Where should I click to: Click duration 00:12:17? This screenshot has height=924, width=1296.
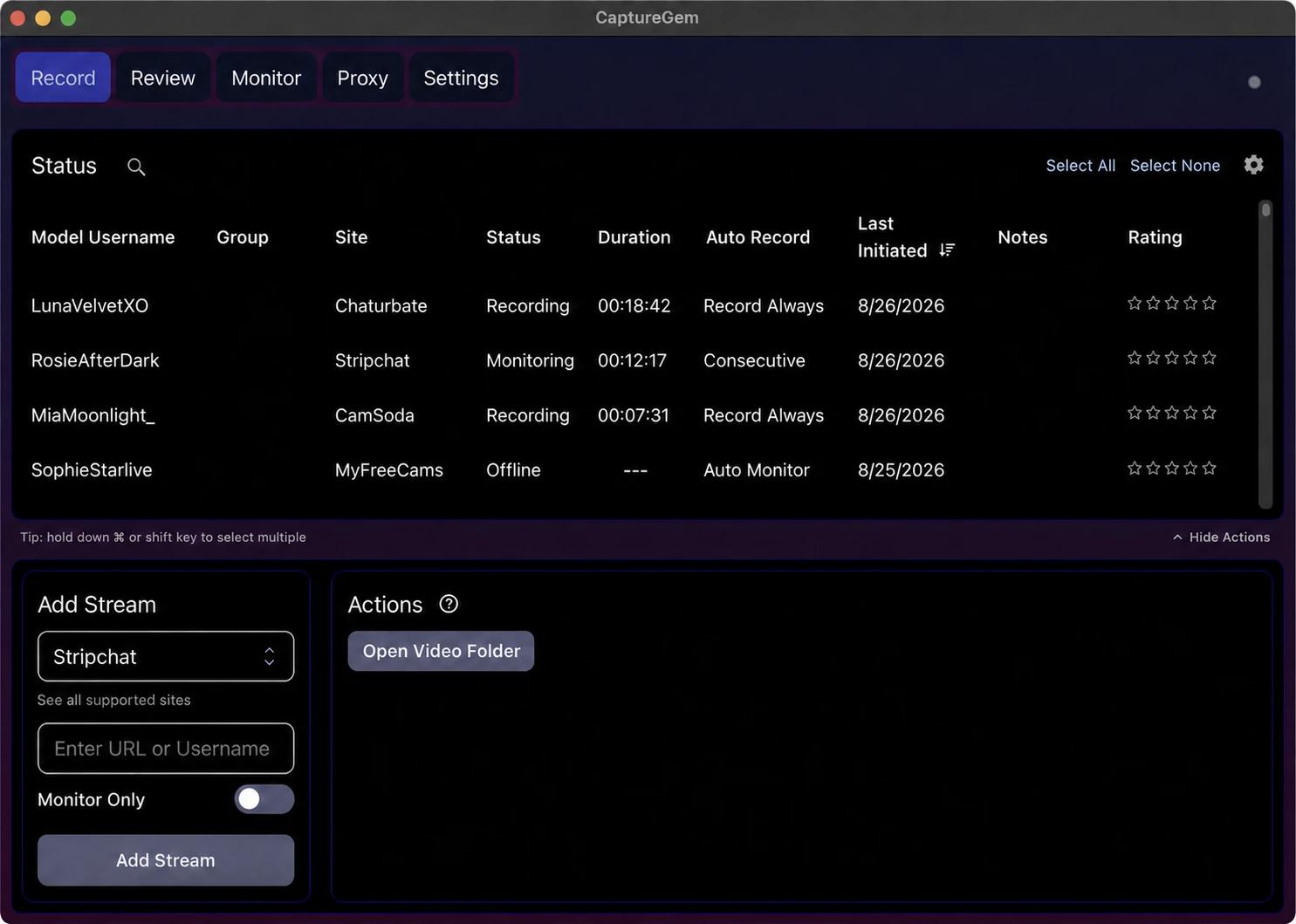click(632, 360)
